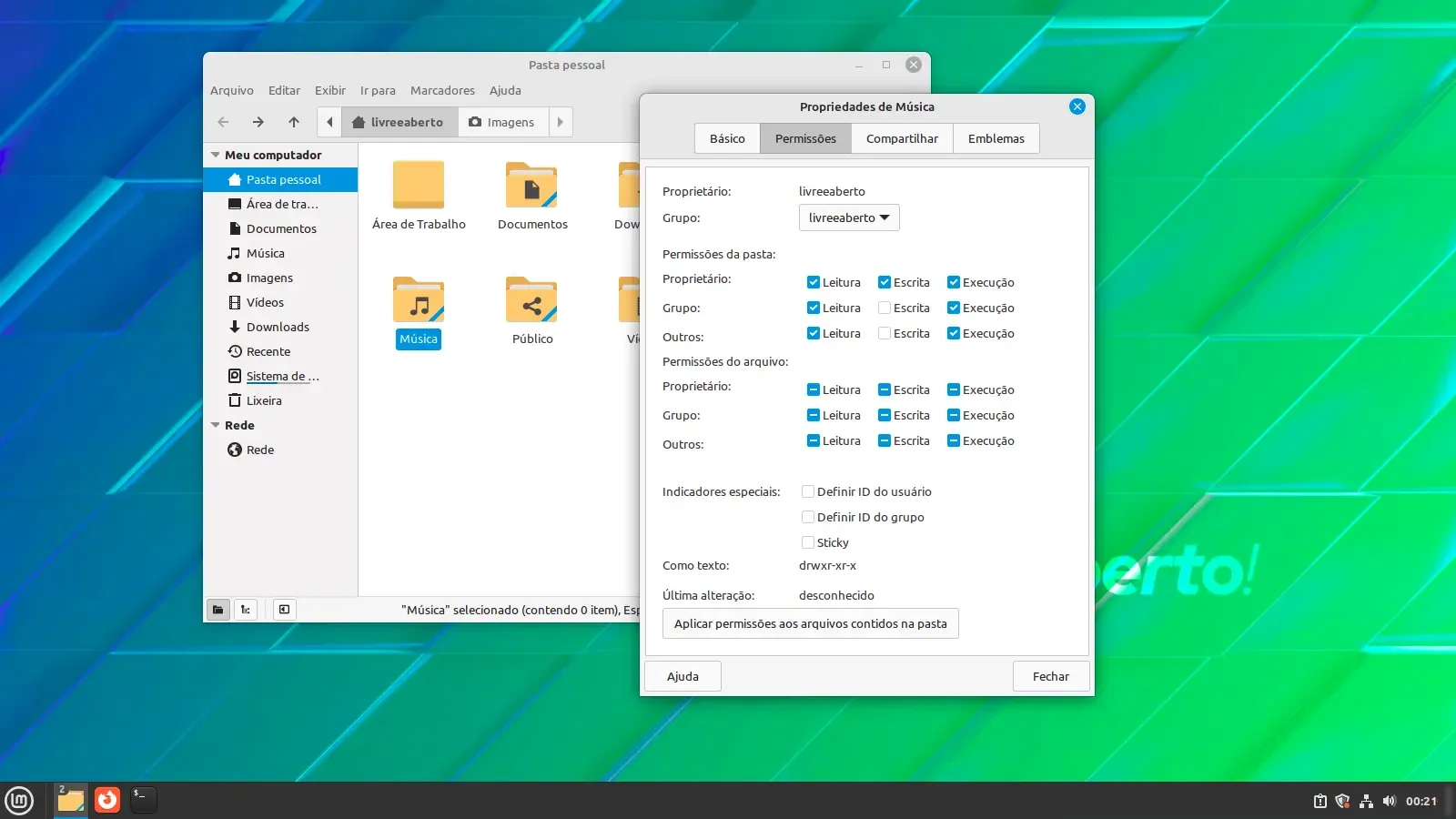1456x819 pixels.
Task: Open the Marcadores menu
Action: (442, 90)
